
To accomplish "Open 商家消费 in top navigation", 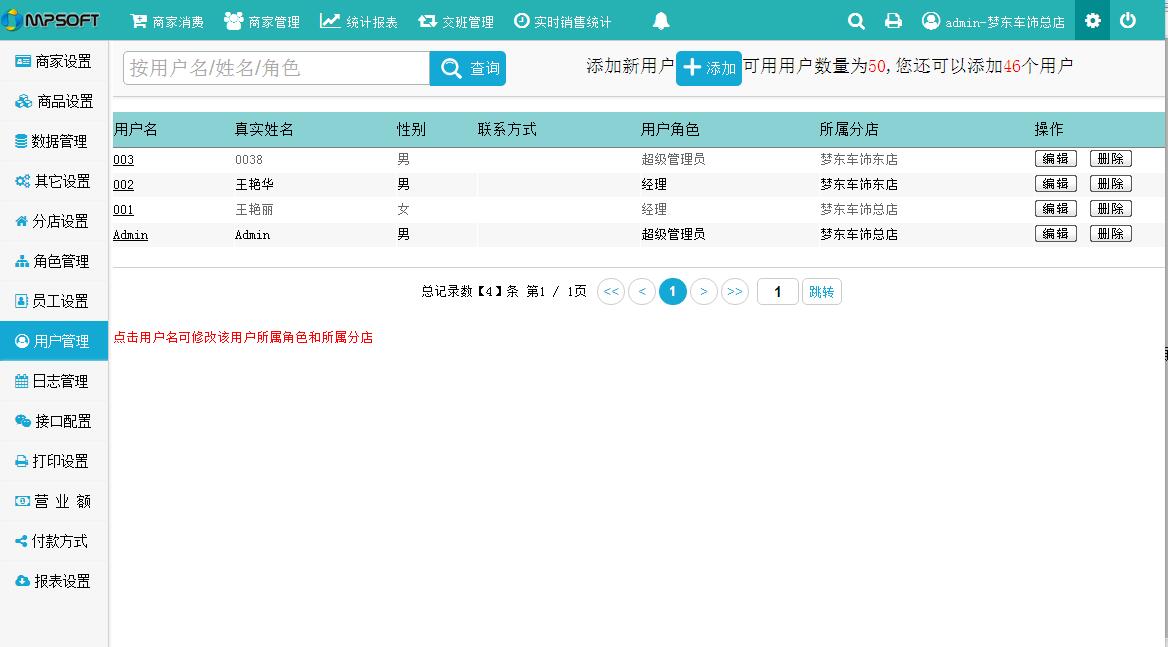I will pyautogui.click(x=167, y=21).
